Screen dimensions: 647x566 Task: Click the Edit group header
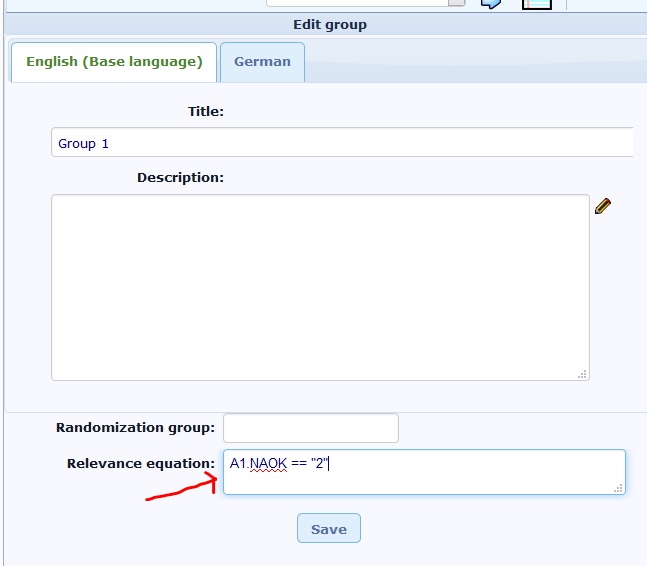pyautogui.click(x=330, y=25)
